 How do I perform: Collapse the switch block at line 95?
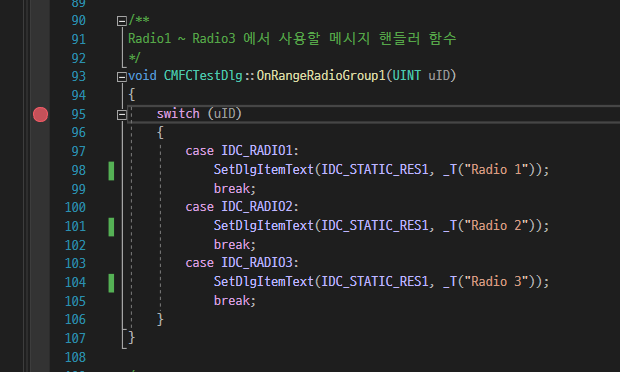tap(122, 115)
